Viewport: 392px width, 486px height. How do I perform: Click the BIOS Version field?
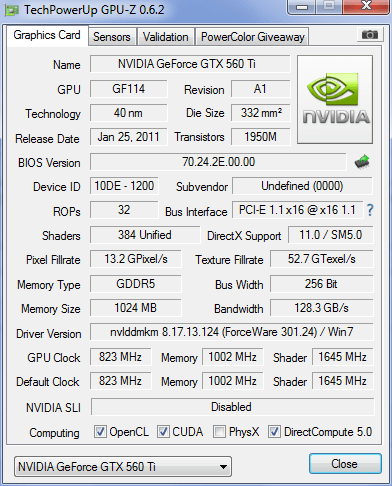click(218, 162)
